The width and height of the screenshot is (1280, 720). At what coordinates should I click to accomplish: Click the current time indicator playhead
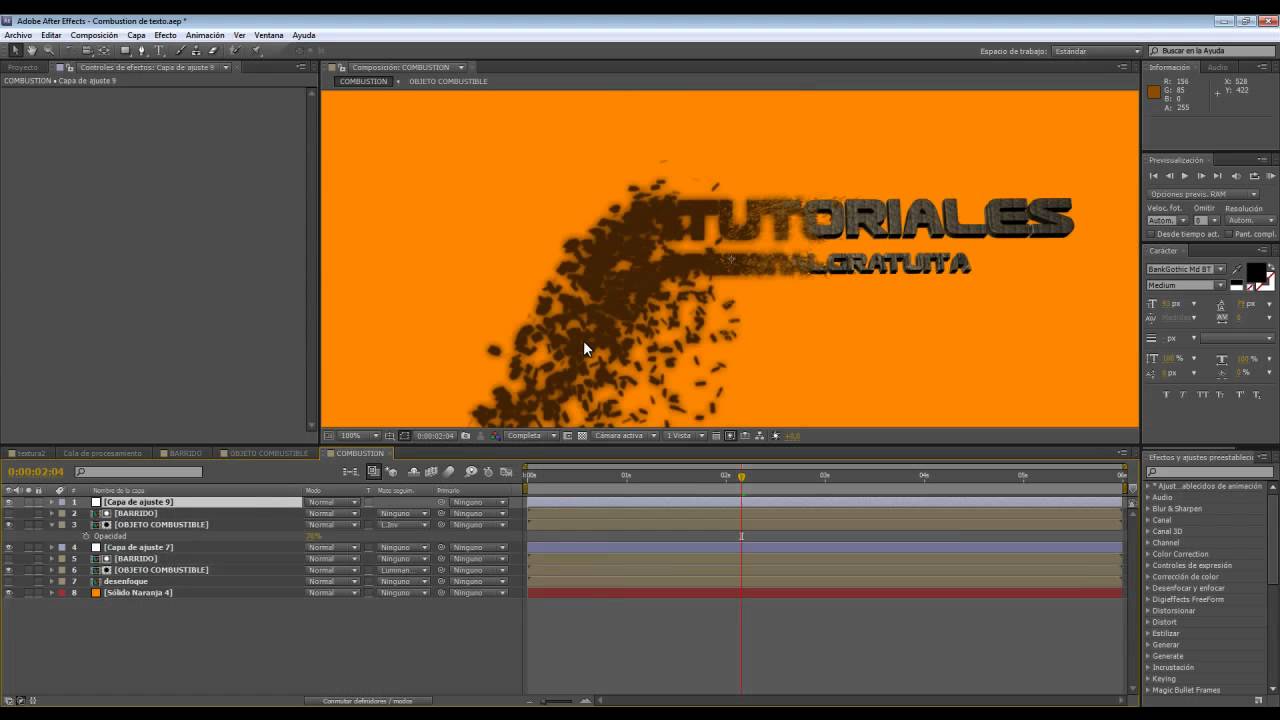tap(741, 477)
